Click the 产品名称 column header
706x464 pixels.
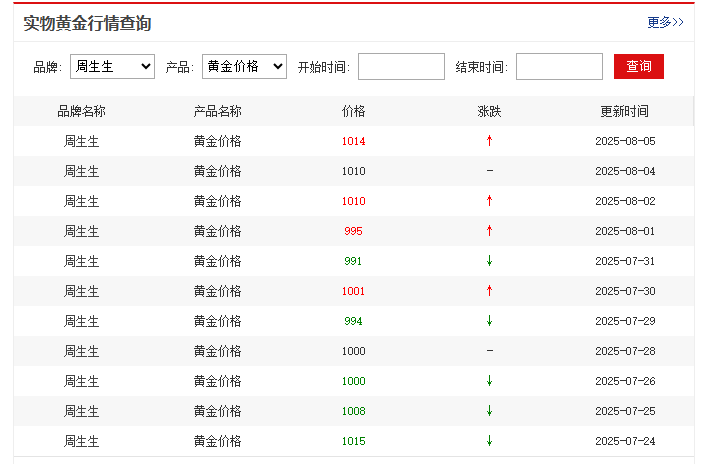click(x=217, y=111)
